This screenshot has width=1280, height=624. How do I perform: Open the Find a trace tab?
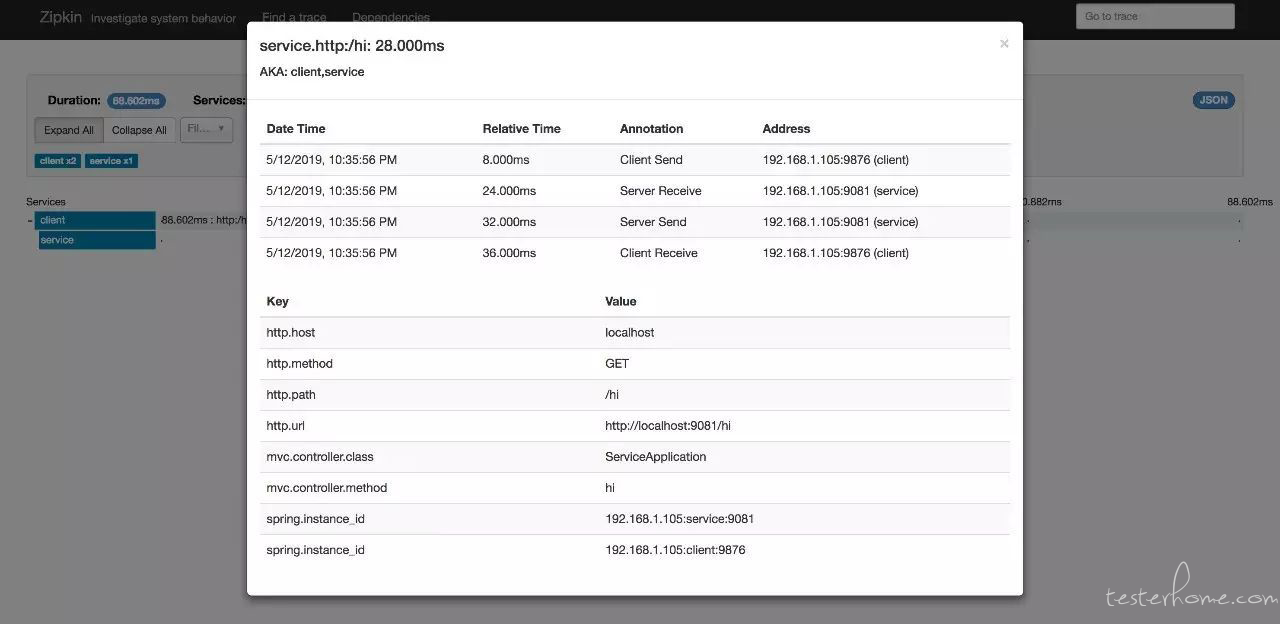(294, 17)
